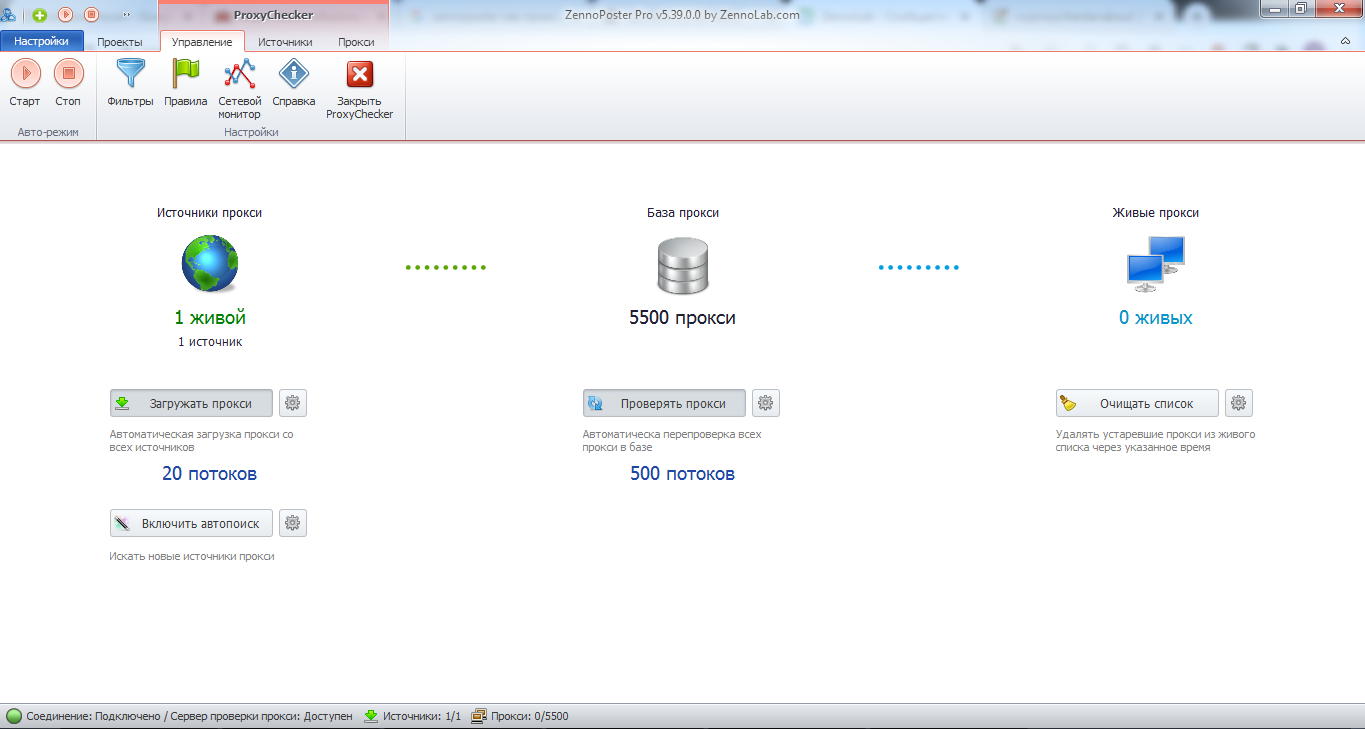This screenshot has height=729, width=1365.
Task: Click the База прокси database icon
Action: pyautogui.click(x=682, y=265)
